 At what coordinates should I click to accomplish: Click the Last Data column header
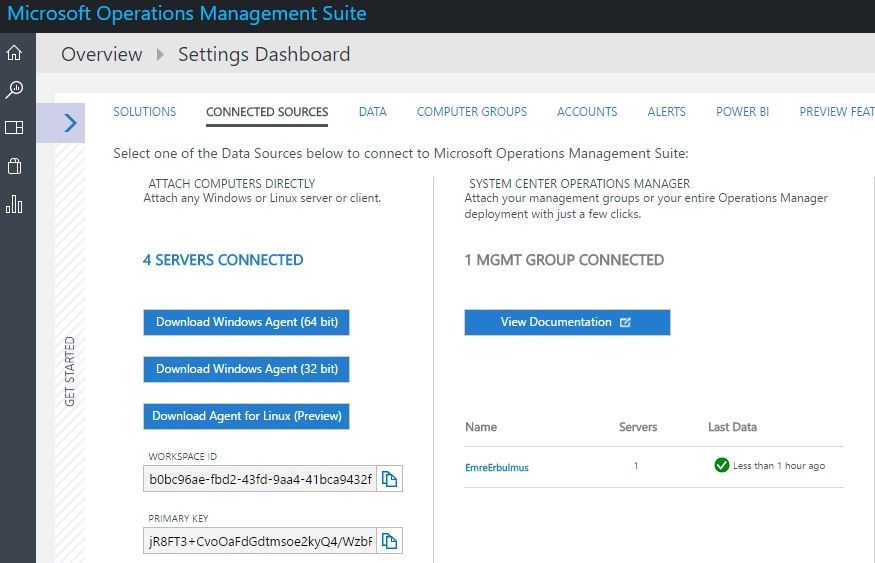point(732,427)
